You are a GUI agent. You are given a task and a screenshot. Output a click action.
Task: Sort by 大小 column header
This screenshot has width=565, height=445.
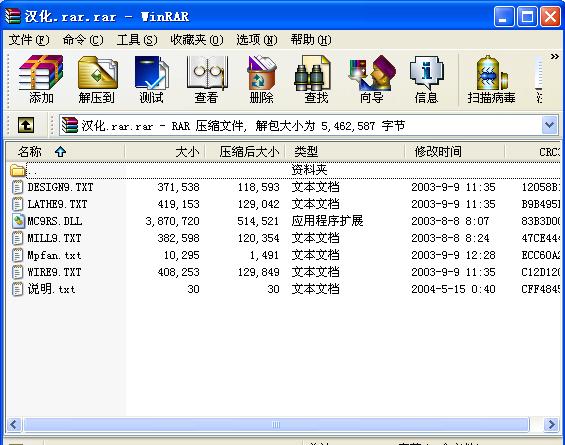[165, 152]
